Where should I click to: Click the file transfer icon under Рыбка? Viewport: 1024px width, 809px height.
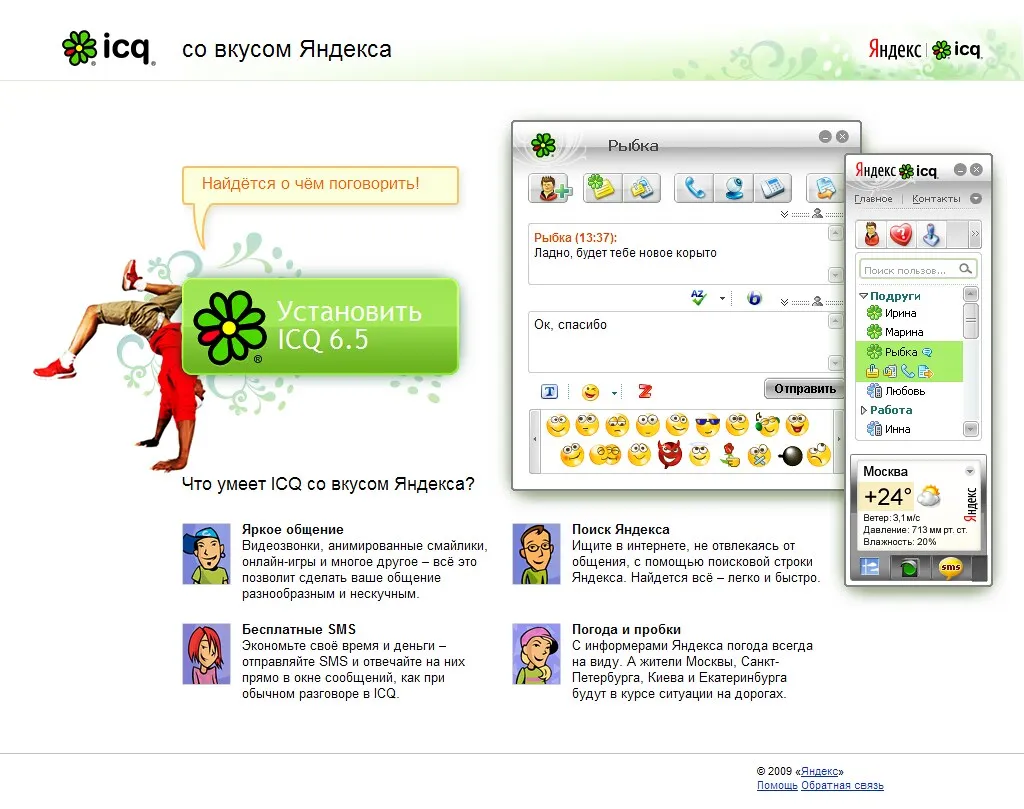pos(925,372)
